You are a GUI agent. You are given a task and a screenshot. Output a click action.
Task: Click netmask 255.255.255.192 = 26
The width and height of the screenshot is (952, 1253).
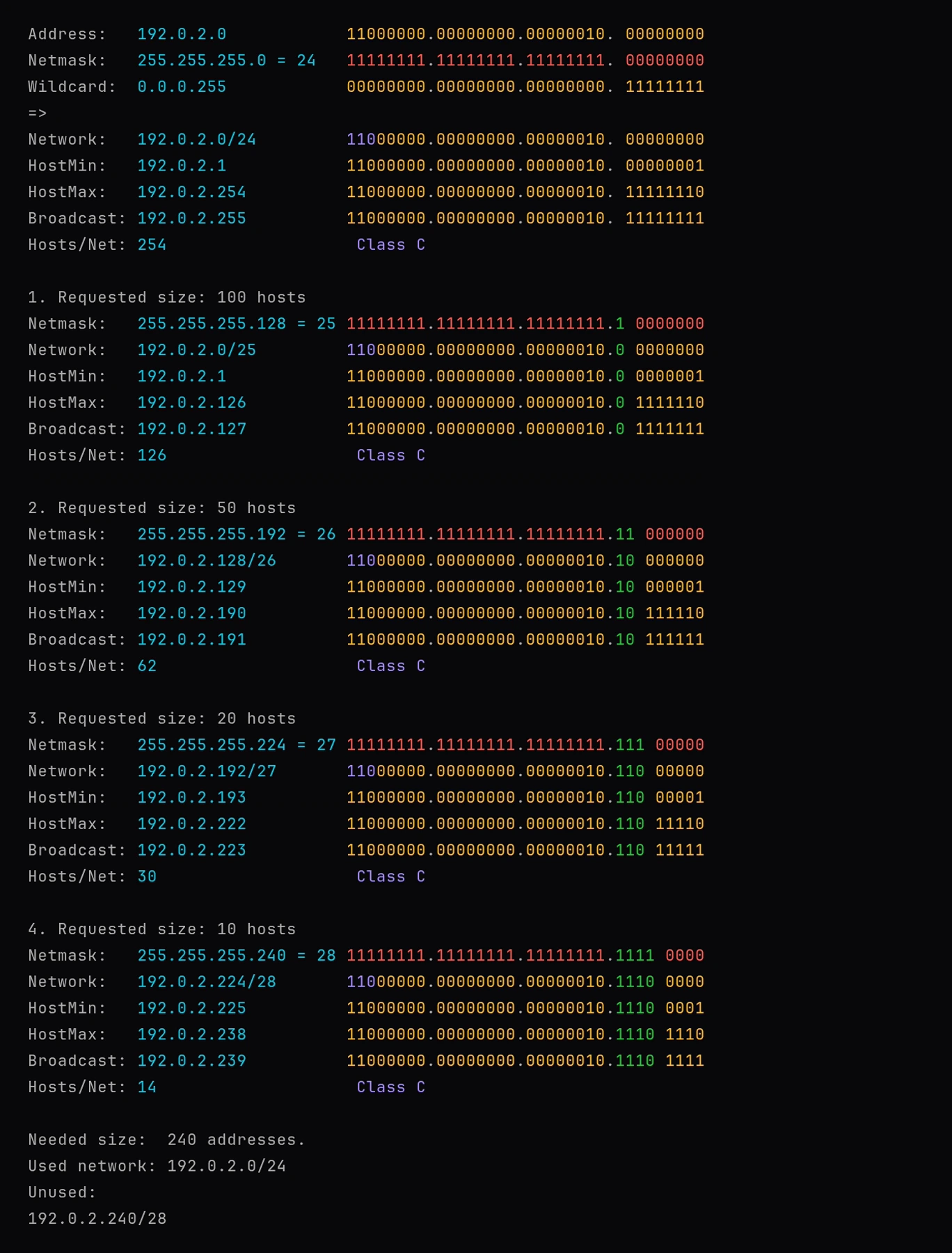pos(237,535)
